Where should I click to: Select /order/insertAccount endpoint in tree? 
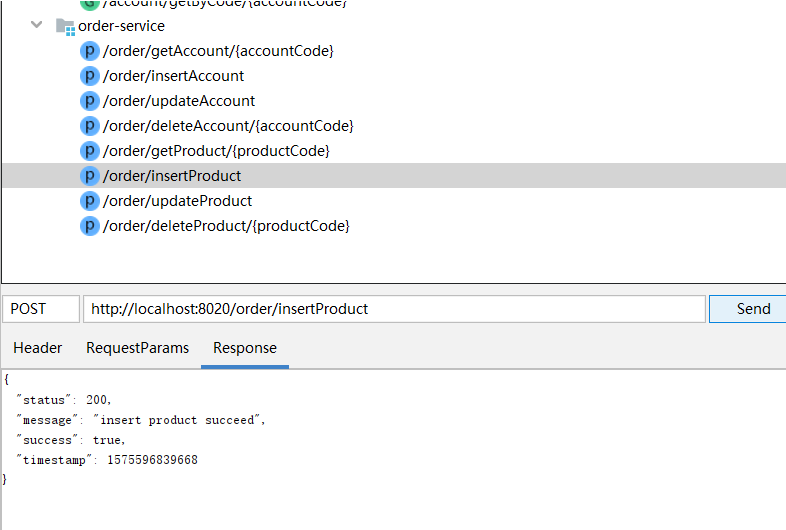click(x=173, y=76)
